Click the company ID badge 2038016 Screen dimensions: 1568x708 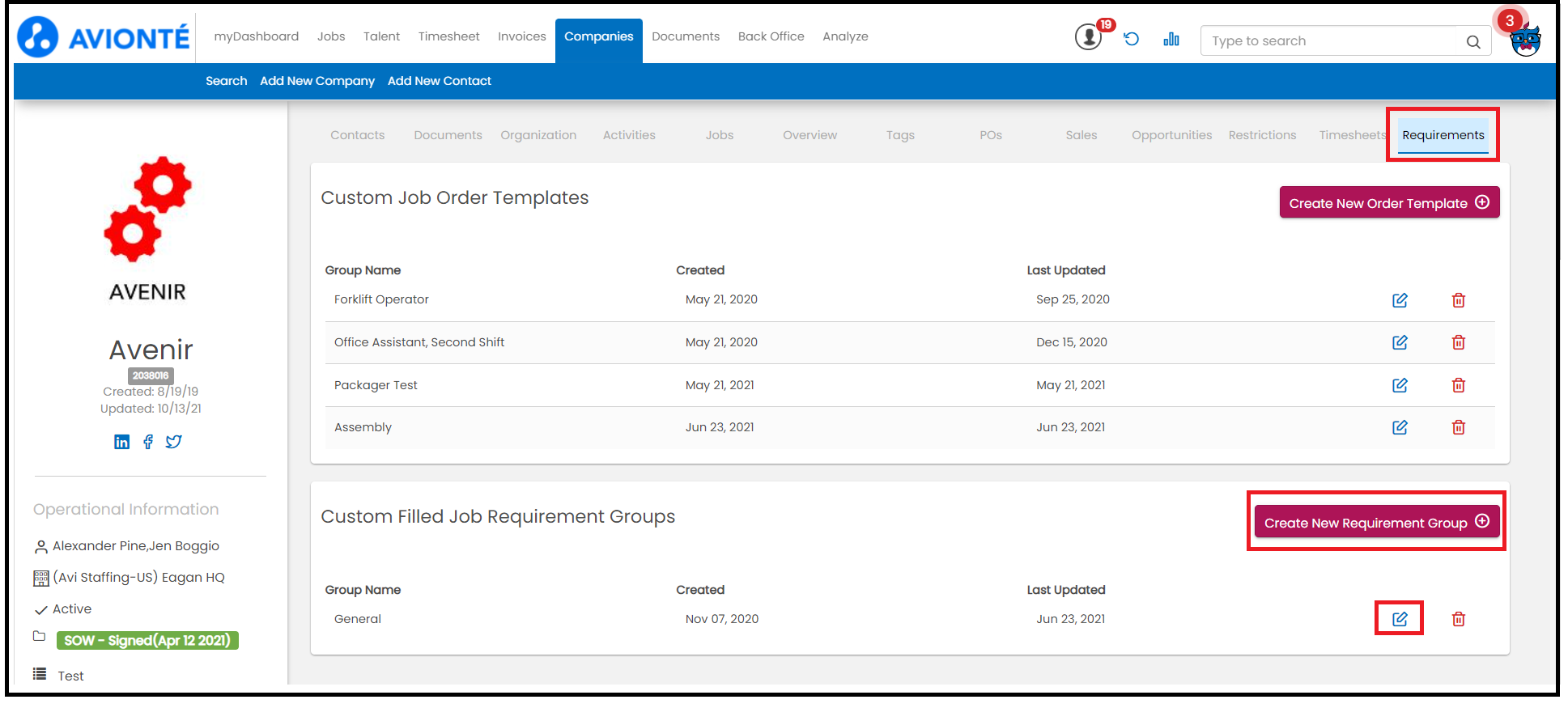point(151,375)
